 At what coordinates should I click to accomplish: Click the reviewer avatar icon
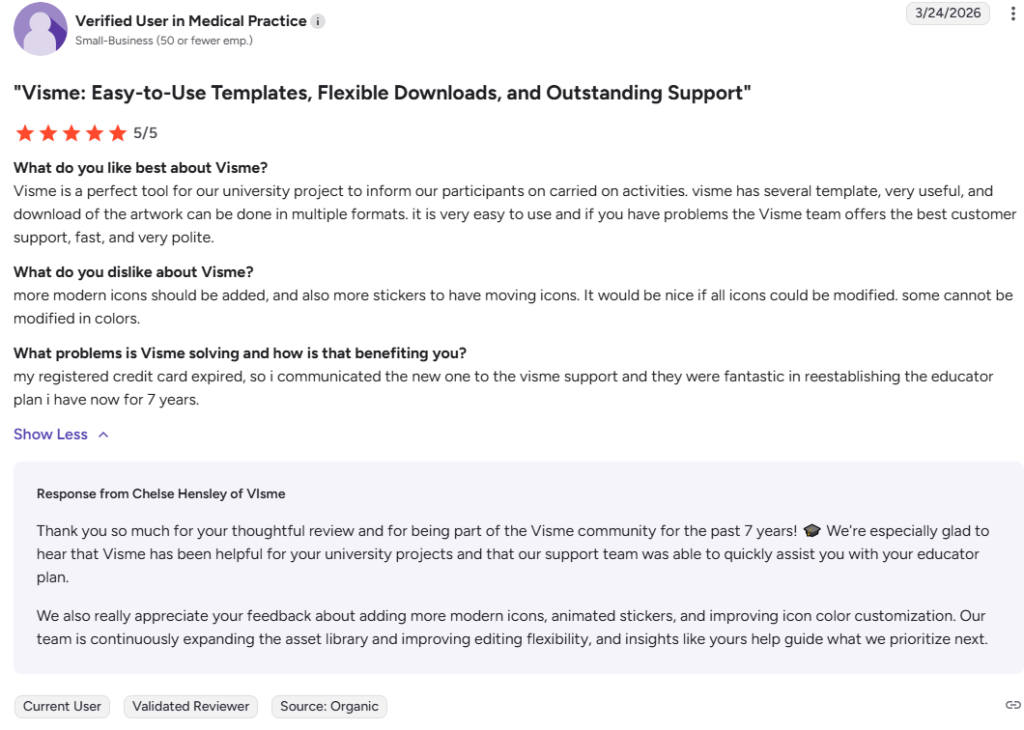point(40,29)
